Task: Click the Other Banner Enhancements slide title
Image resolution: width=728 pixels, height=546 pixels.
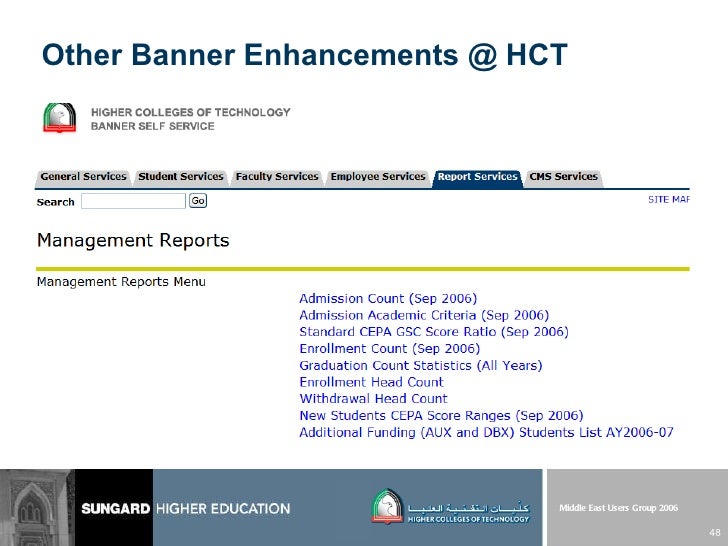Action: [x=305, y=55]
